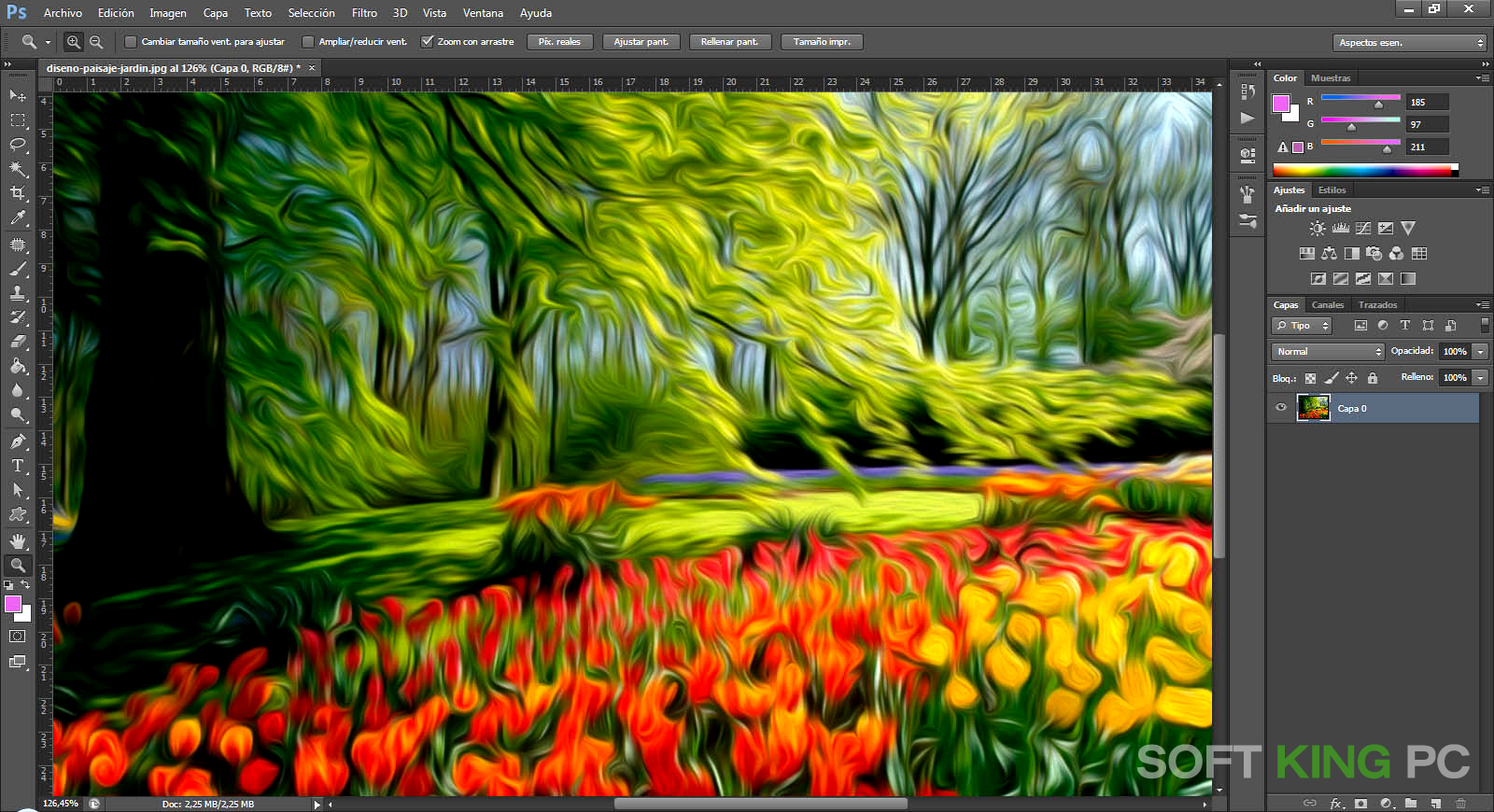Select the Horizontal Type tool
Image resolution: width=1494 pixels, height=812 pixels.
tap(18, 466)
